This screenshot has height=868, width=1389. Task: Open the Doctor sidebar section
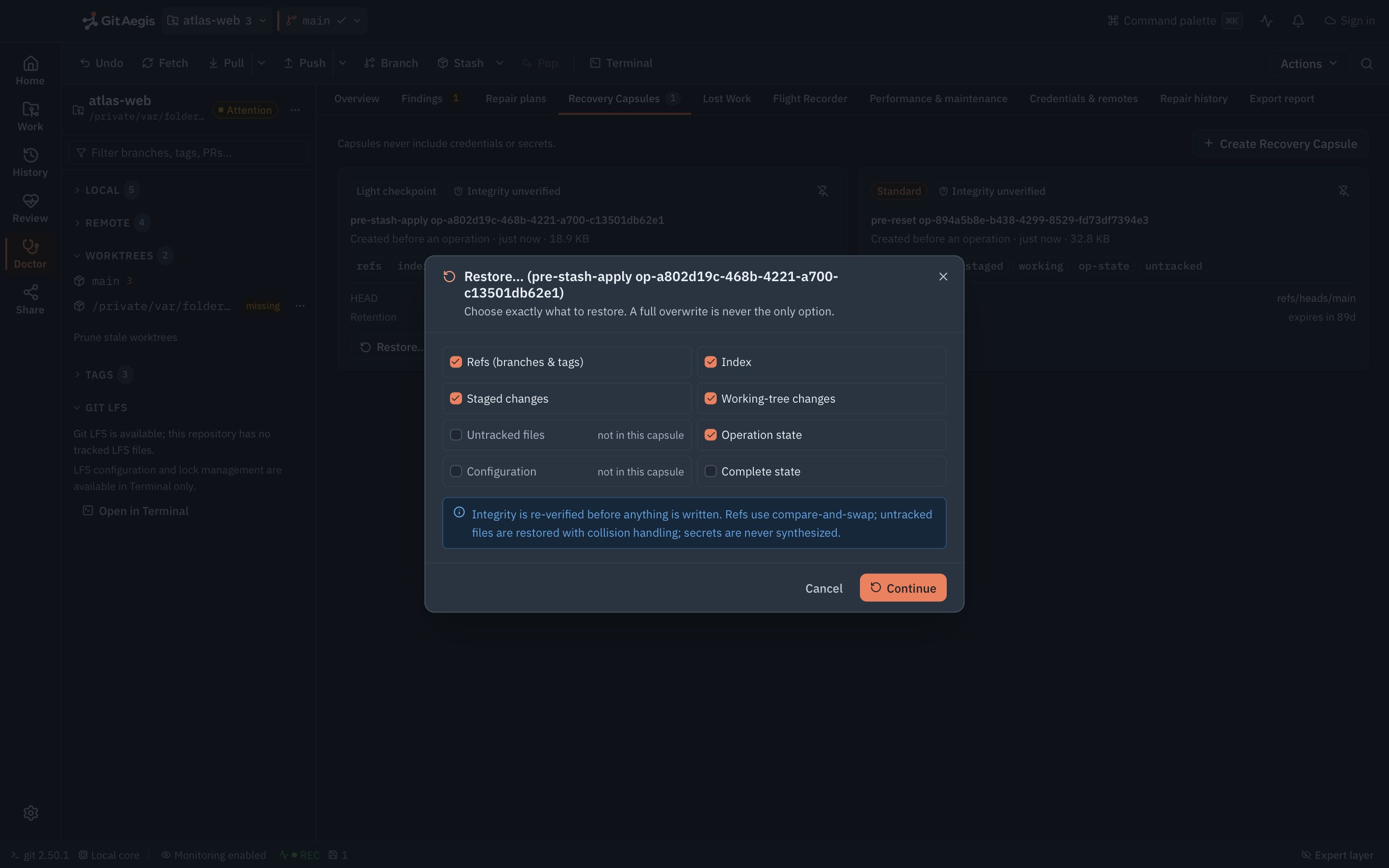coord(30,254)
